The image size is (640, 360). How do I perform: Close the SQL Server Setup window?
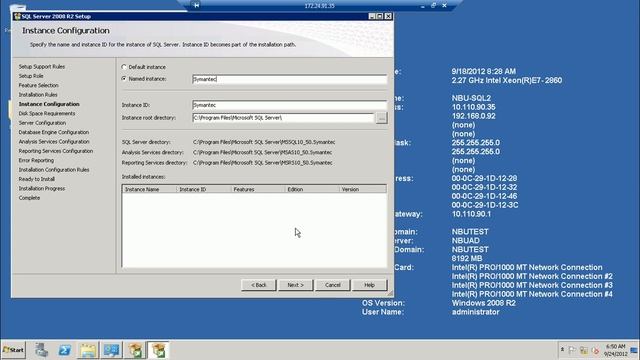point(388,16)
